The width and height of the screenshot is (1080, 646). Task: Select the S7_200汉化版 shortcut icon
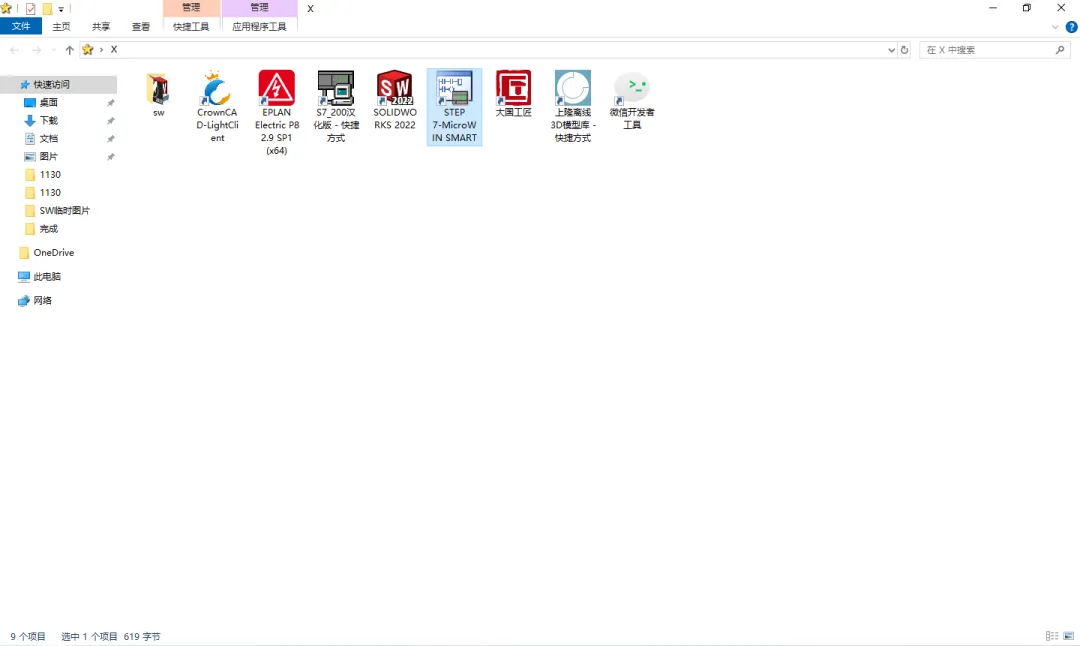[x=335, y=89]
